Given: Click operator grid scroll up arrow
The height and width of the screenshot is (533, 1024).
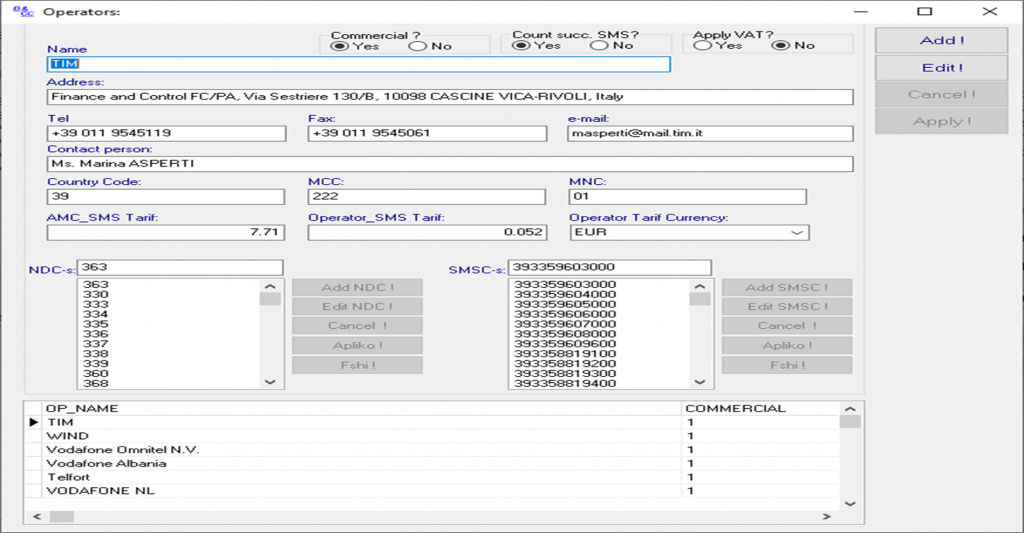Looking at the screenshot, I should (850, 409).
